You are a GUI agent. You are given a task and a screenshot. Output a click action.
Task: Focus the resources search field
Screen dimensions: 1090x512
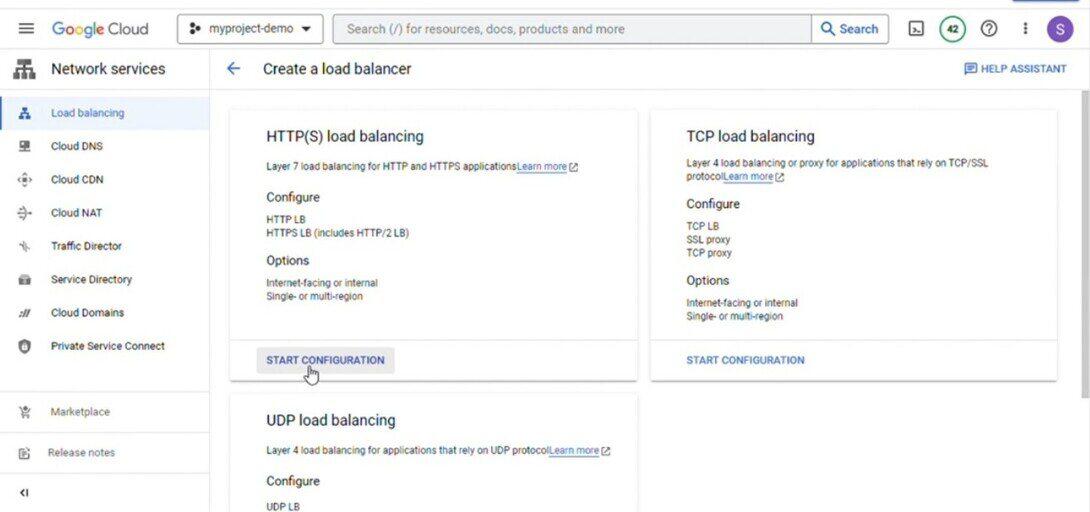coord(570,29)
